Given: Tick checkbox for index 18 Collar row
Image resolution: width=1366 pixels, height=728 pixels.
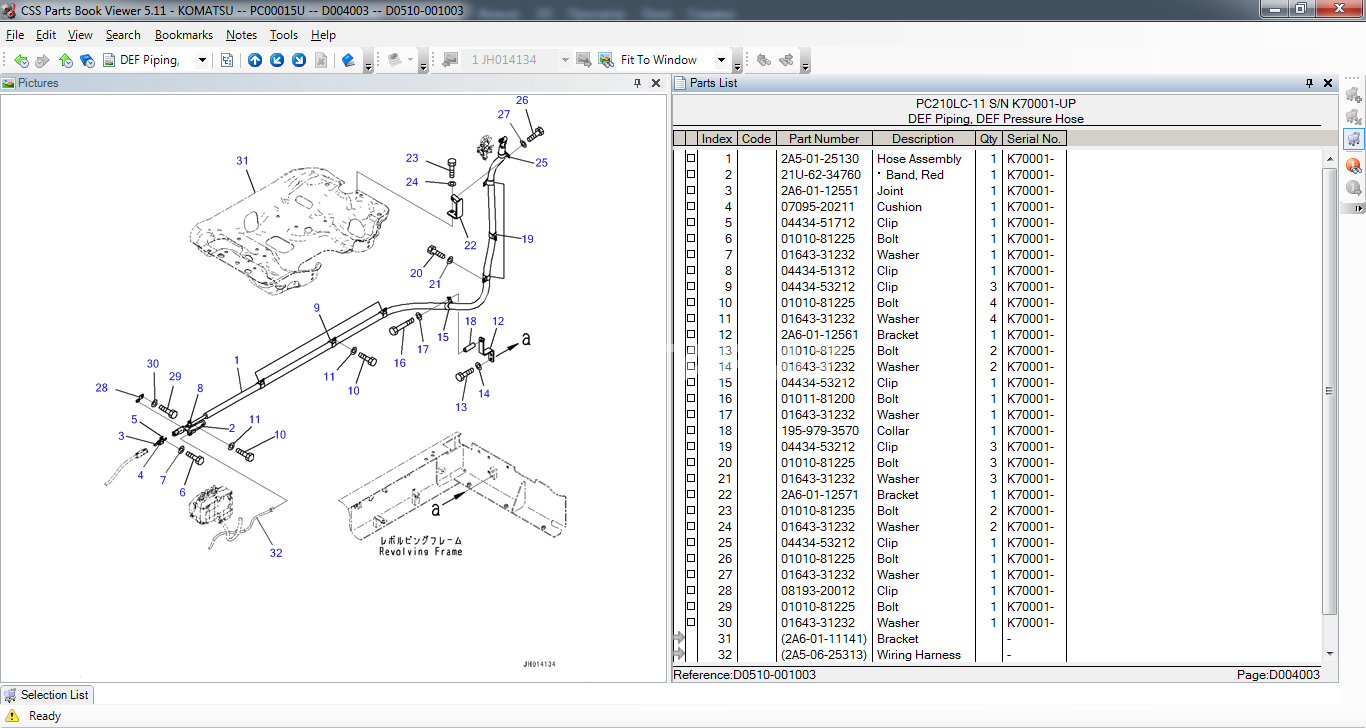Looking at the screenshot, I should 690,431.
